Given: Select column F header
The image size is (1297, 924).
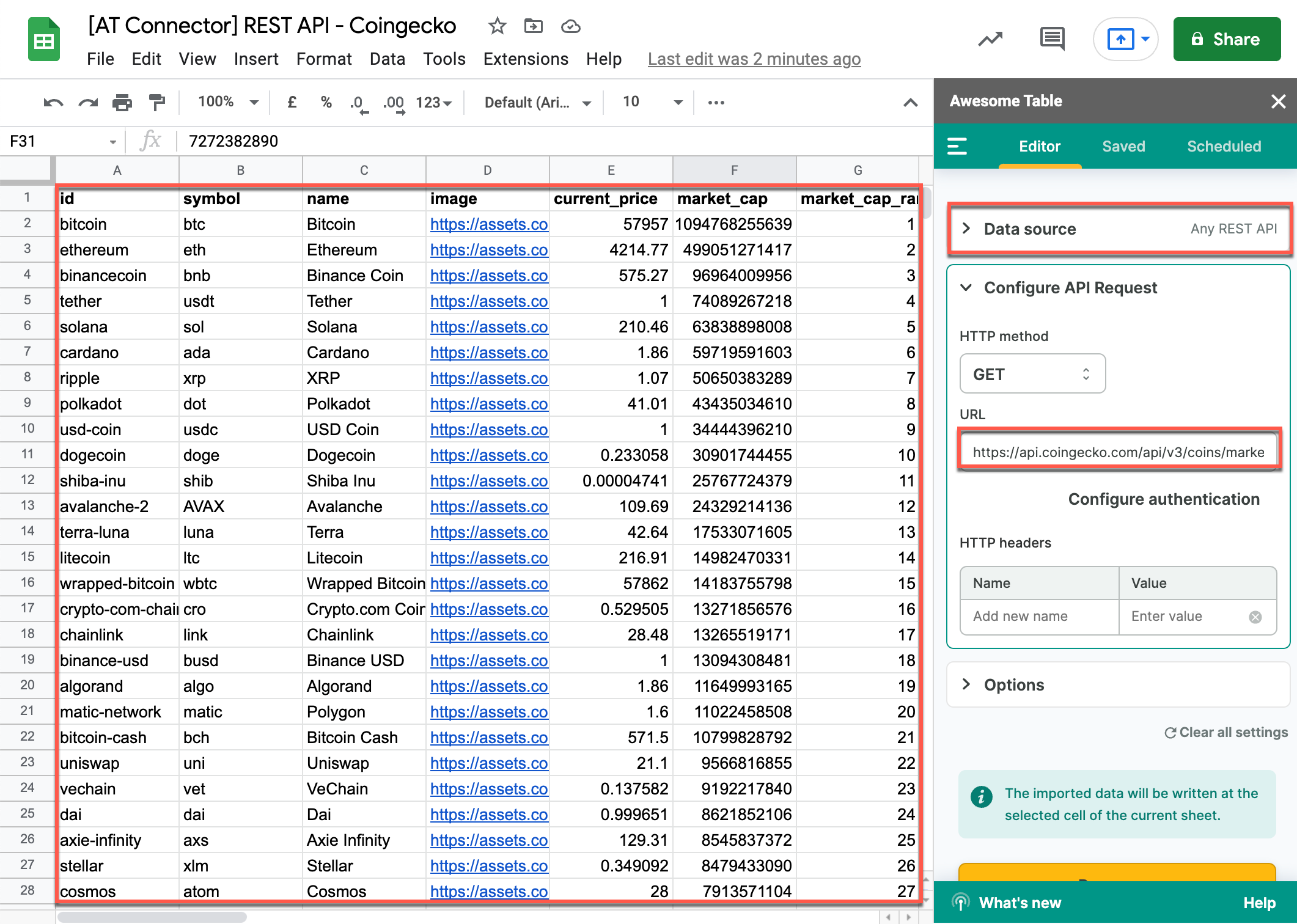Looking at the screenshot, I should tap(734, 170).
